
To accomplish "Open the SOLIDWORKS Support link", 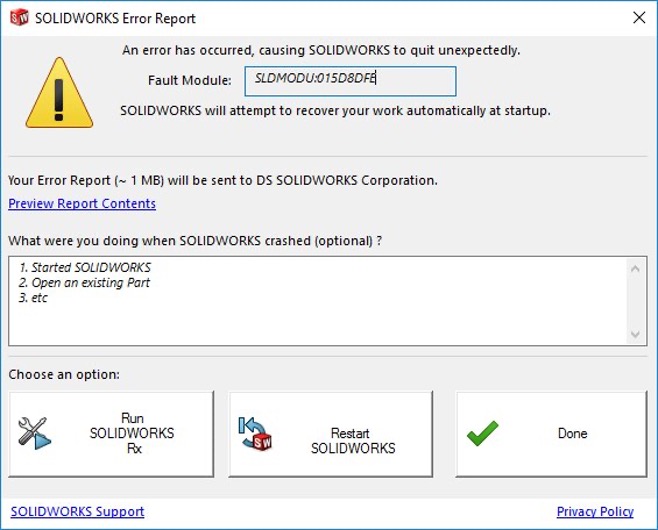I will point(78,512).
